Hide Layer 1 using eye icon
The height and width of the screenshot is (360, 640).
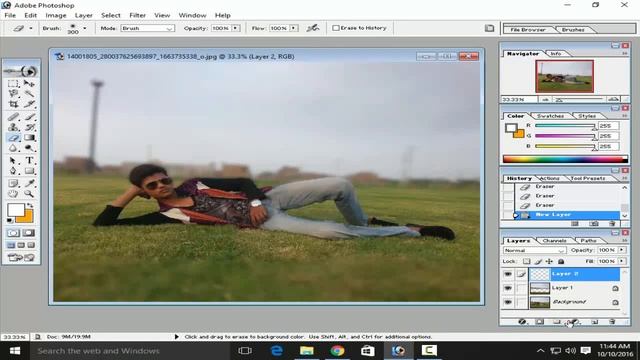point(508,288)
